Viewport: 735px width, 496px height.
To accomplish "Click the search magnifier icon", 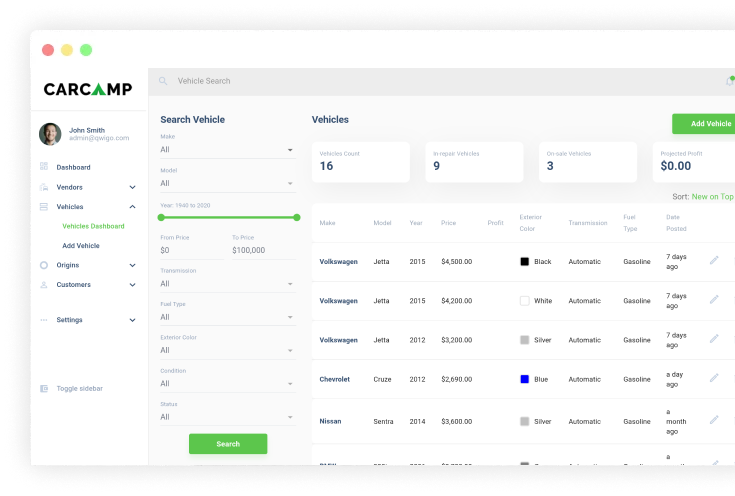I will [x=163, y=81].
